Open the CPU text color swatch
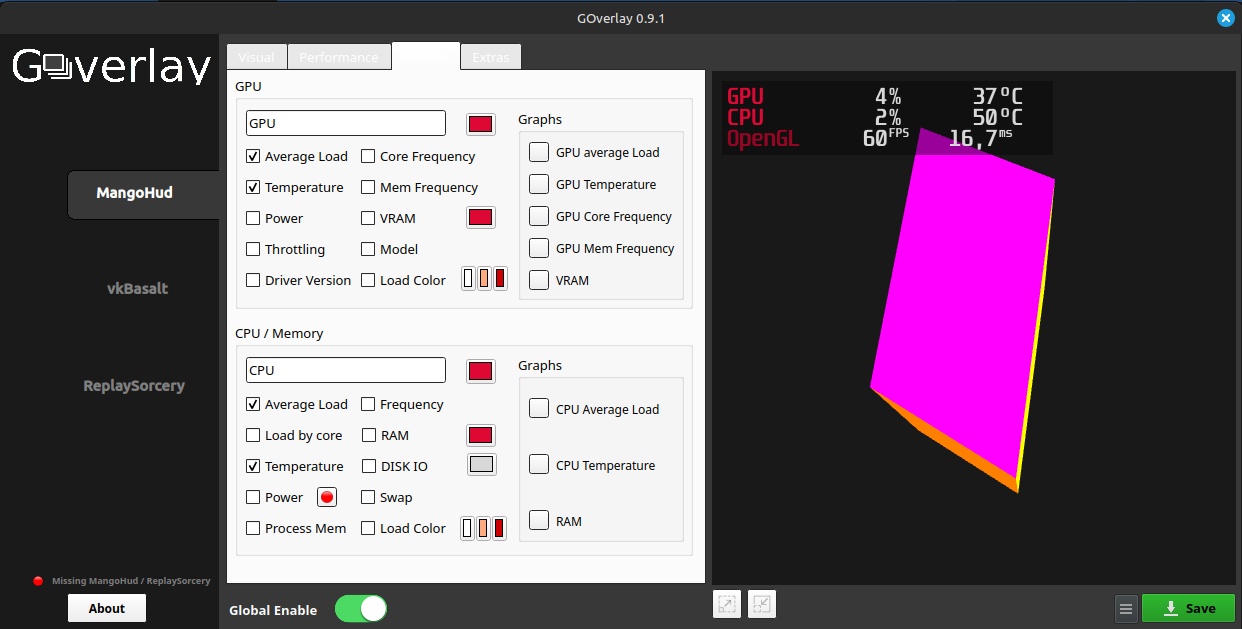Image resolution: width=1242 pixels, height=629 pixels. pyautogui.click(x=481, y=371)
